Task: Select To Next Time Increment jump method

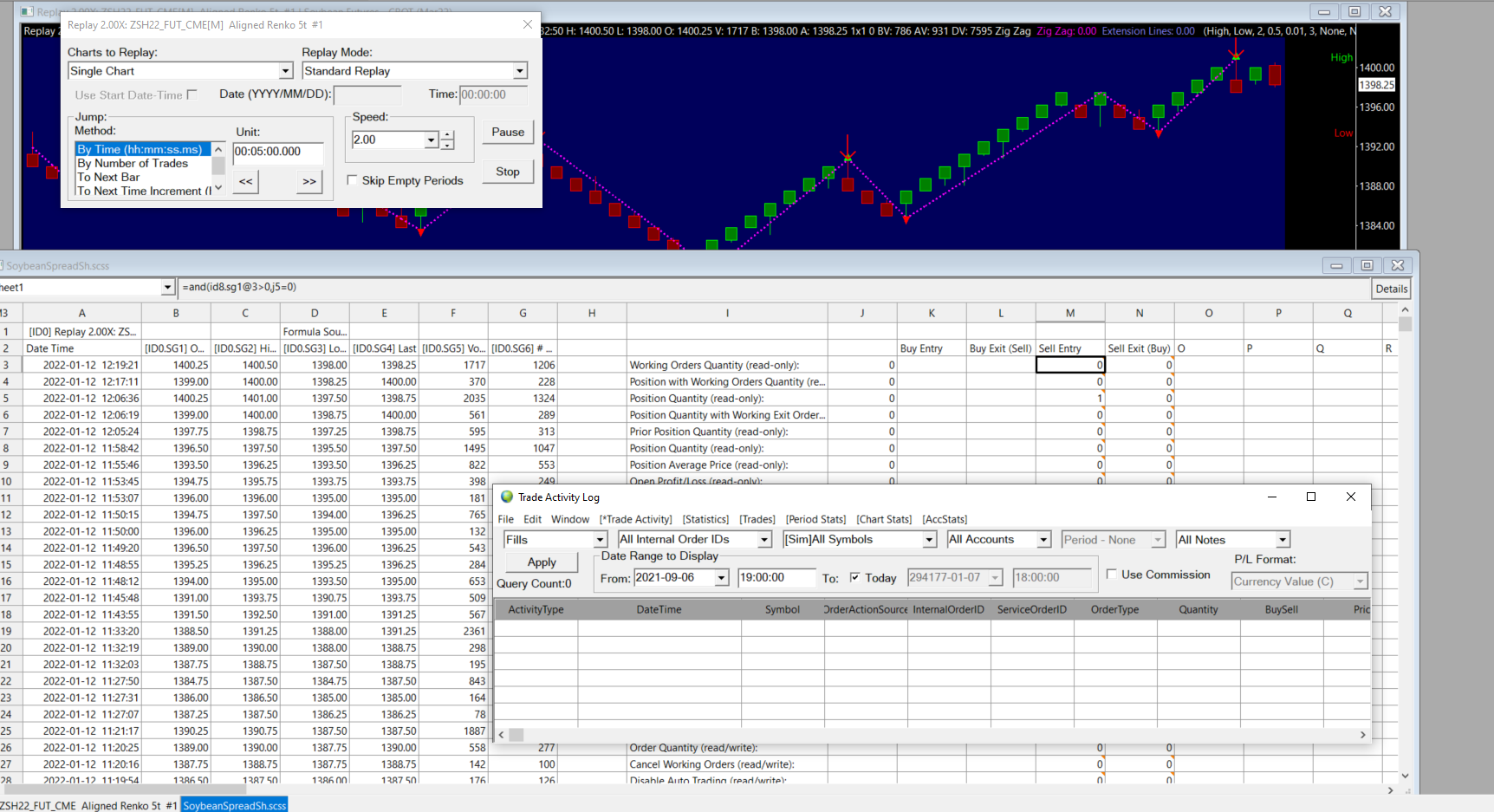Action: (143, 191)
